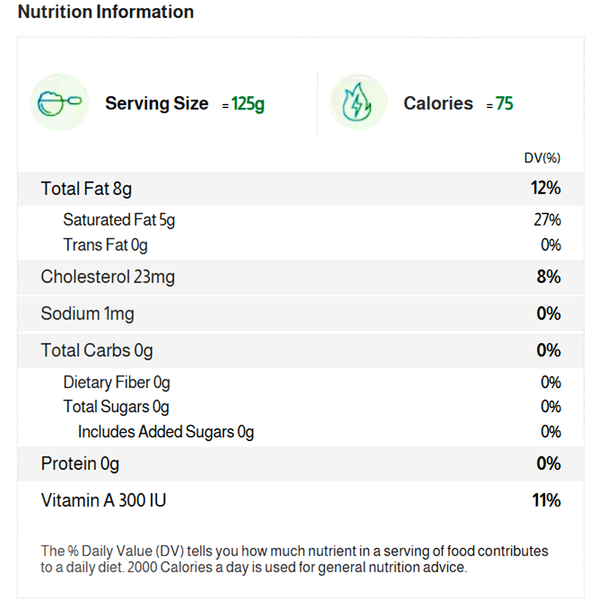Screen dimensions: 600x600
Task: Click the Daily Value footnote text
Action: (x=294, y=559)
